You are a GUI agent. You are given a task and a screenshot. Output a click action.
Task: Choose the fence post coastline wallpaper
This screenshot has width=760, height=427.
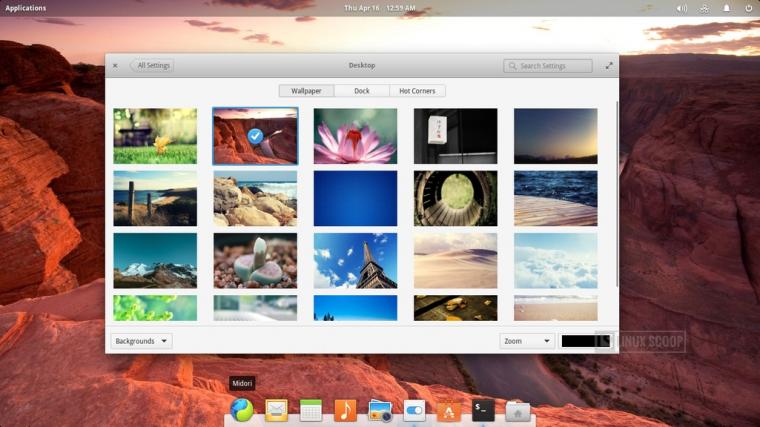click(x=155, y=198)
